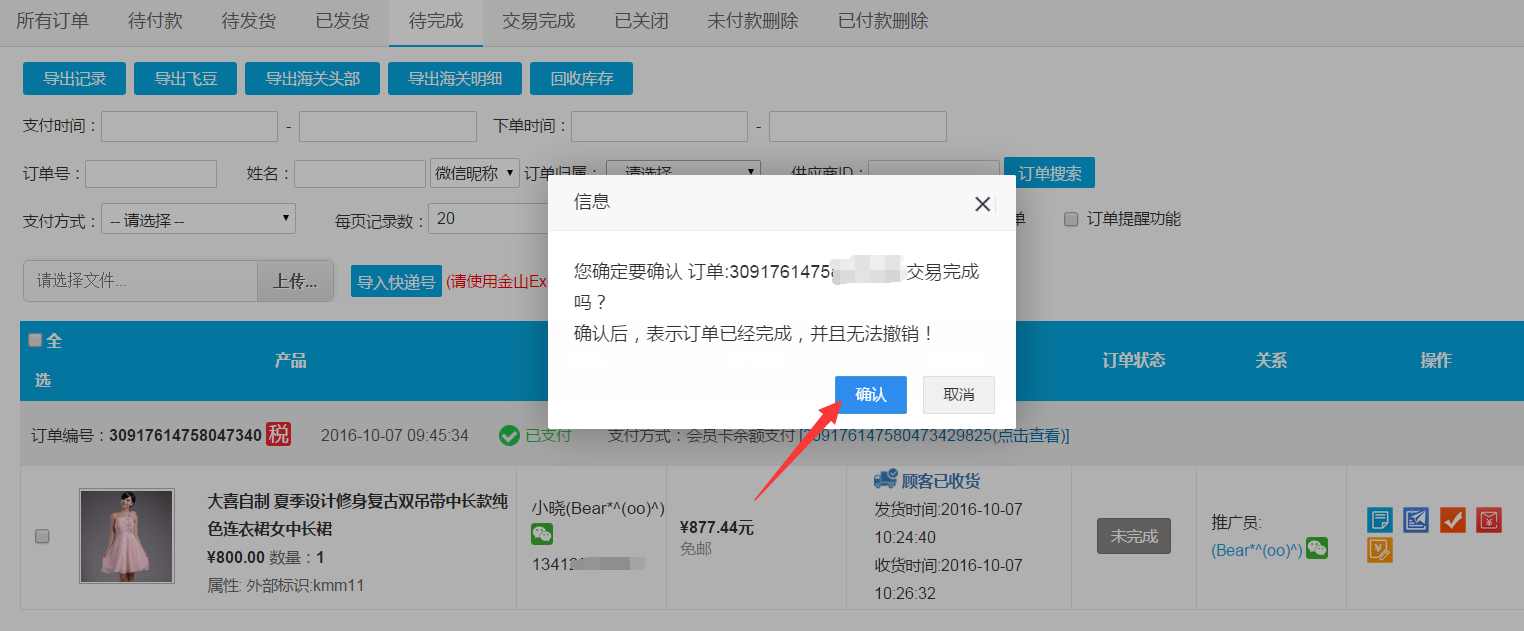Switch to the 交易完成 tab
Screen dimensions: 1524x631
coord(538,21)
